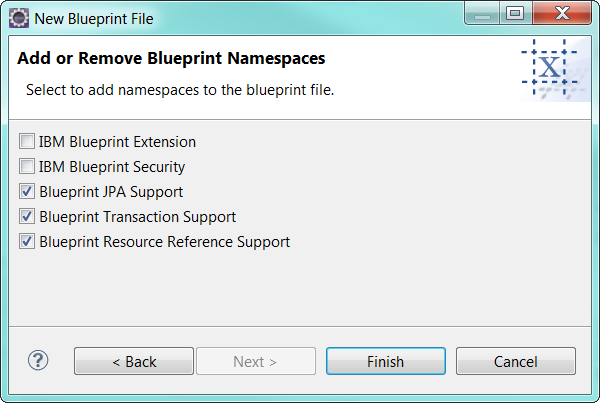Screen dimensions: 600x403
Task: Cancel the blueprint wizard
Action: [516, 361]
